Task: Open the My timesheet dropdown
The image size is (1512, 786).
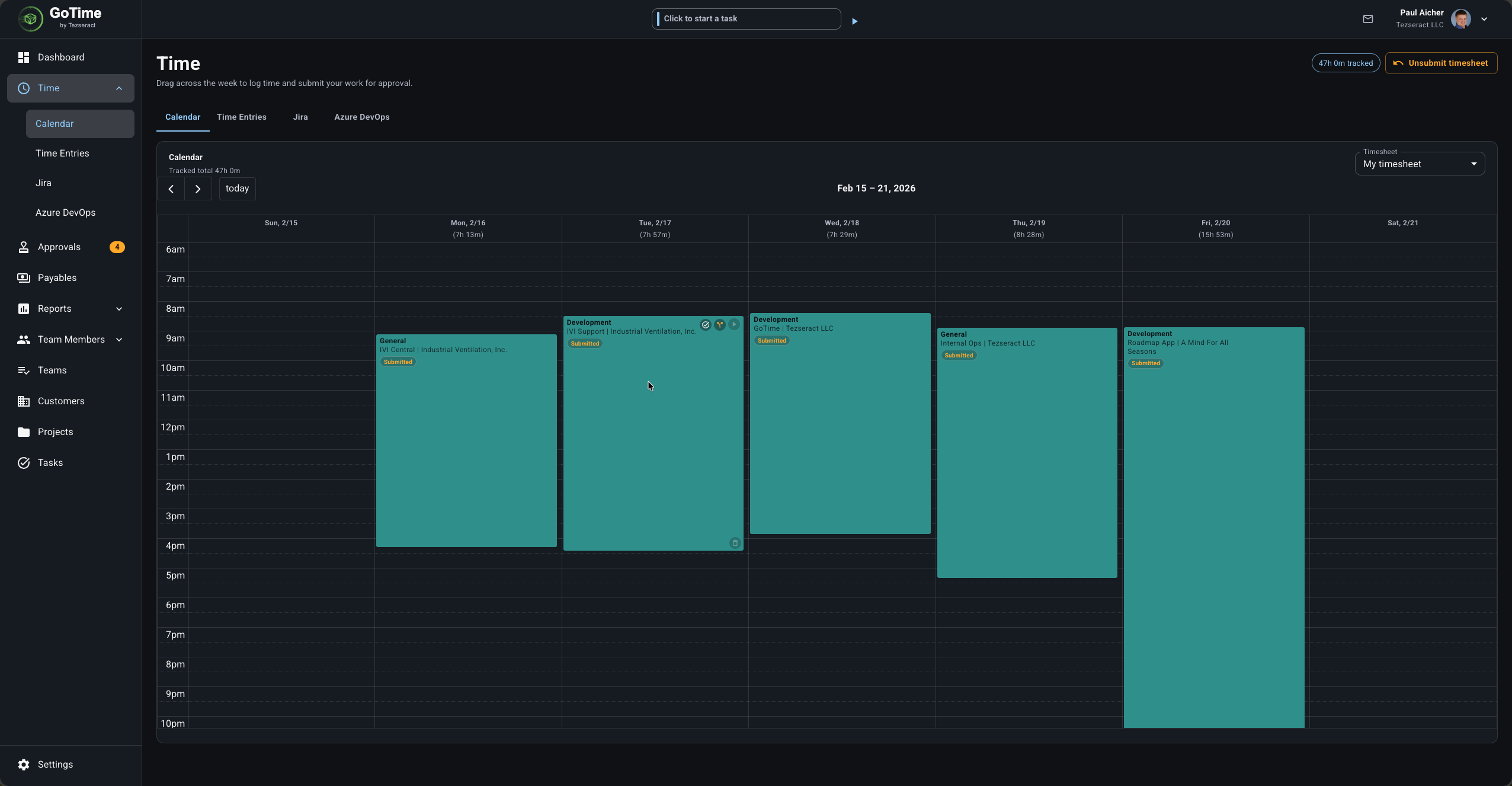Action: coord(1420,164)
